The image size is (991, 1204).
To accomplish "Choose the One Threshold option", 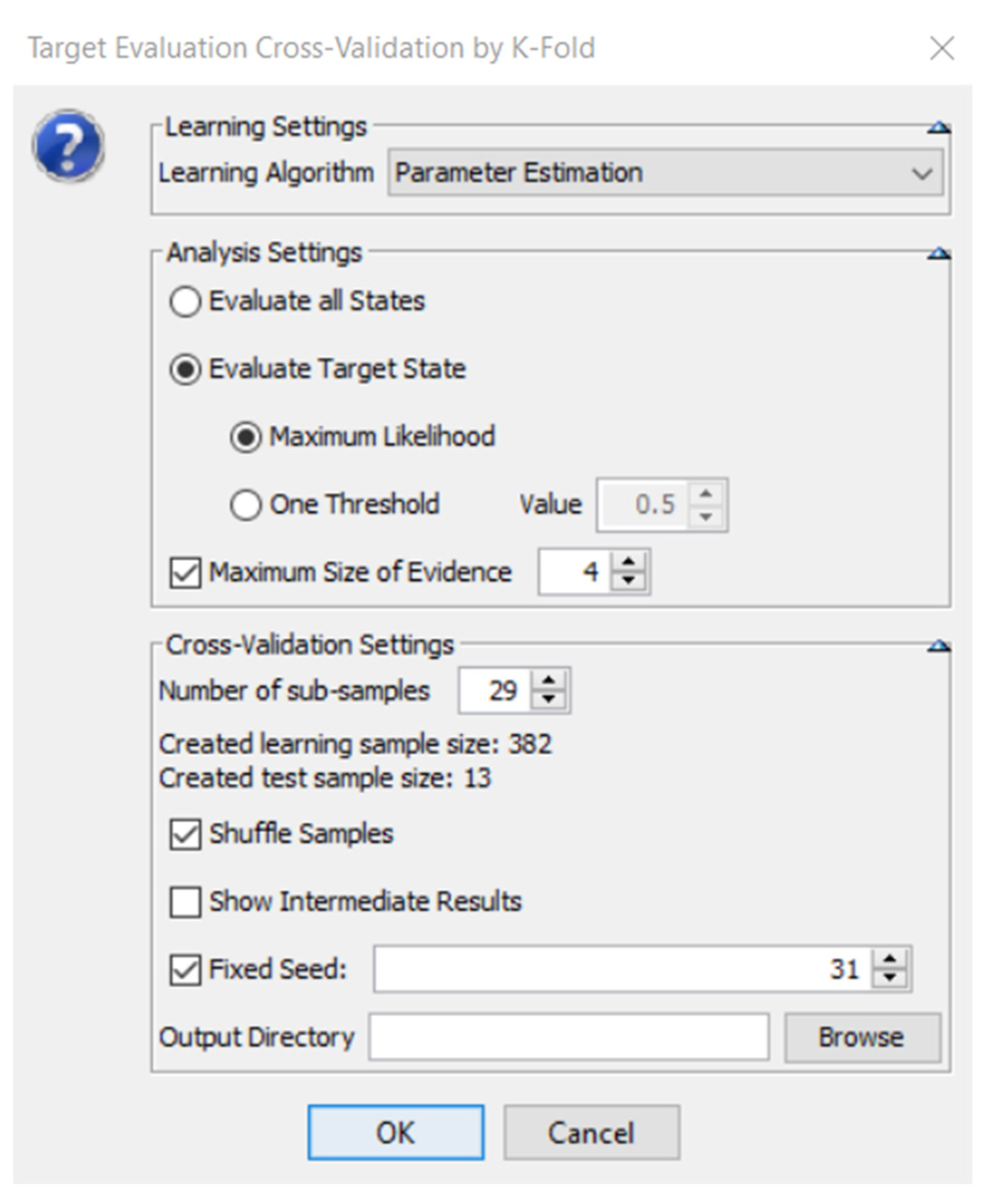I will tap(245, 504).
